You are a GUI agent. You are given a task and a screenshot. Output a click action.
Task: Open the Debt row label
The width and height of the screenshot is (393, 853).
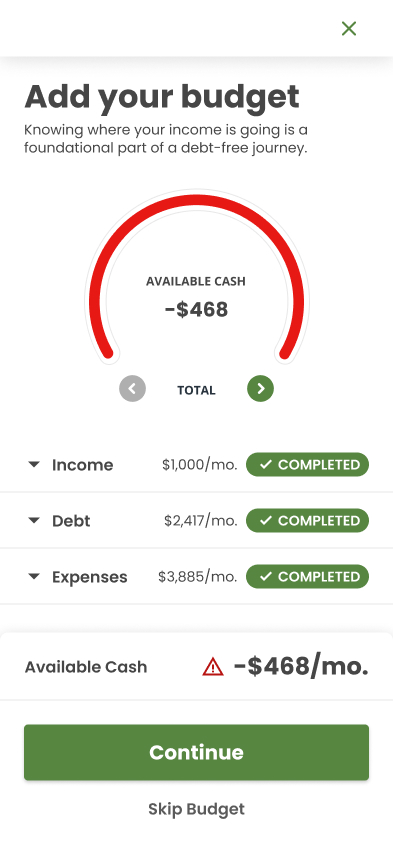pos(71,521)
